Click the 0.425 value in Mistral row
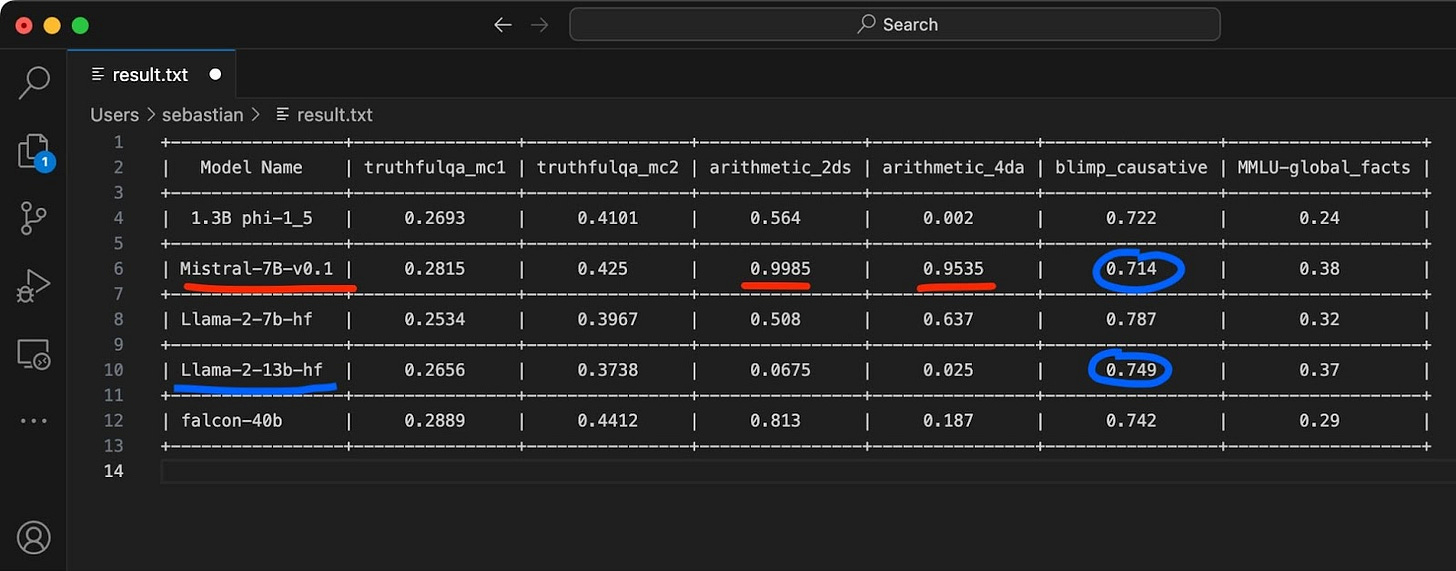Screen dimensions: 1456x571 coord(602,268)
